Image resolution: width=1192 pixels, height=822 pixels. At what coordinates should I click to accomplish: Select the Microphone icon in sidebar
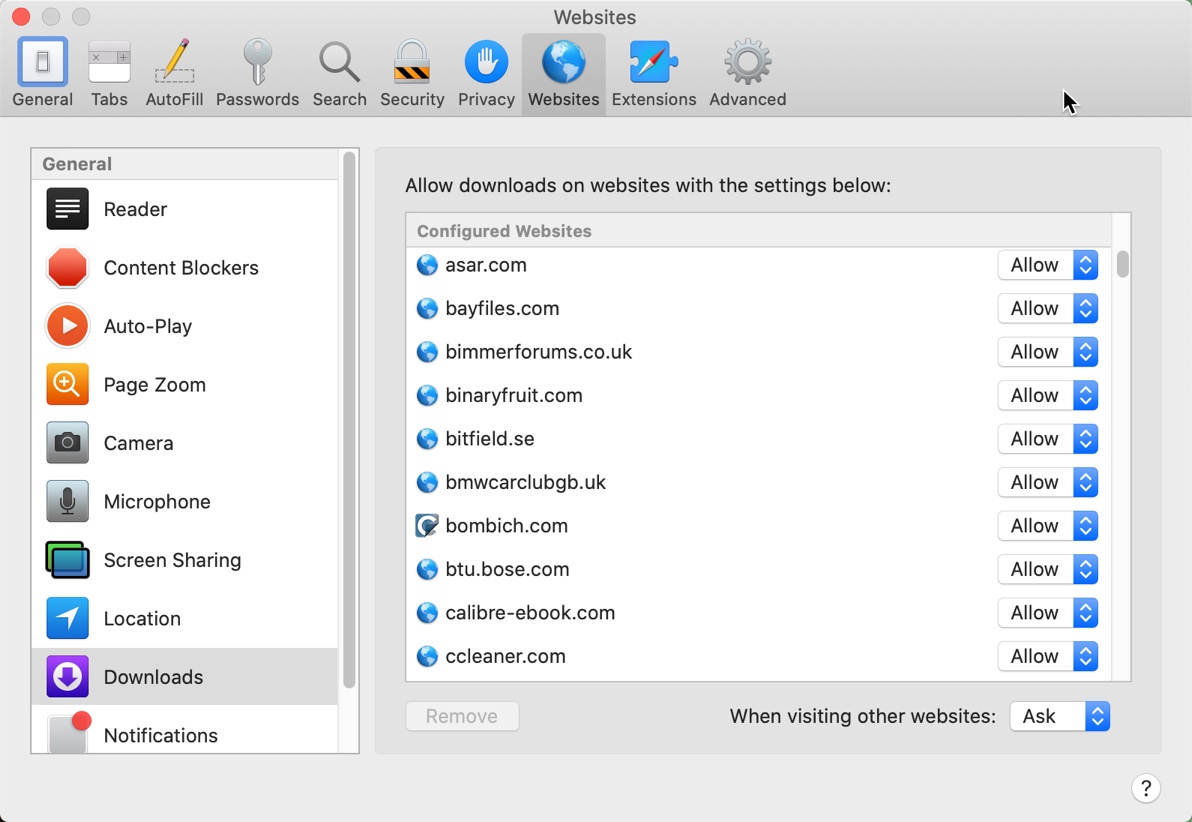pos(68,501)
